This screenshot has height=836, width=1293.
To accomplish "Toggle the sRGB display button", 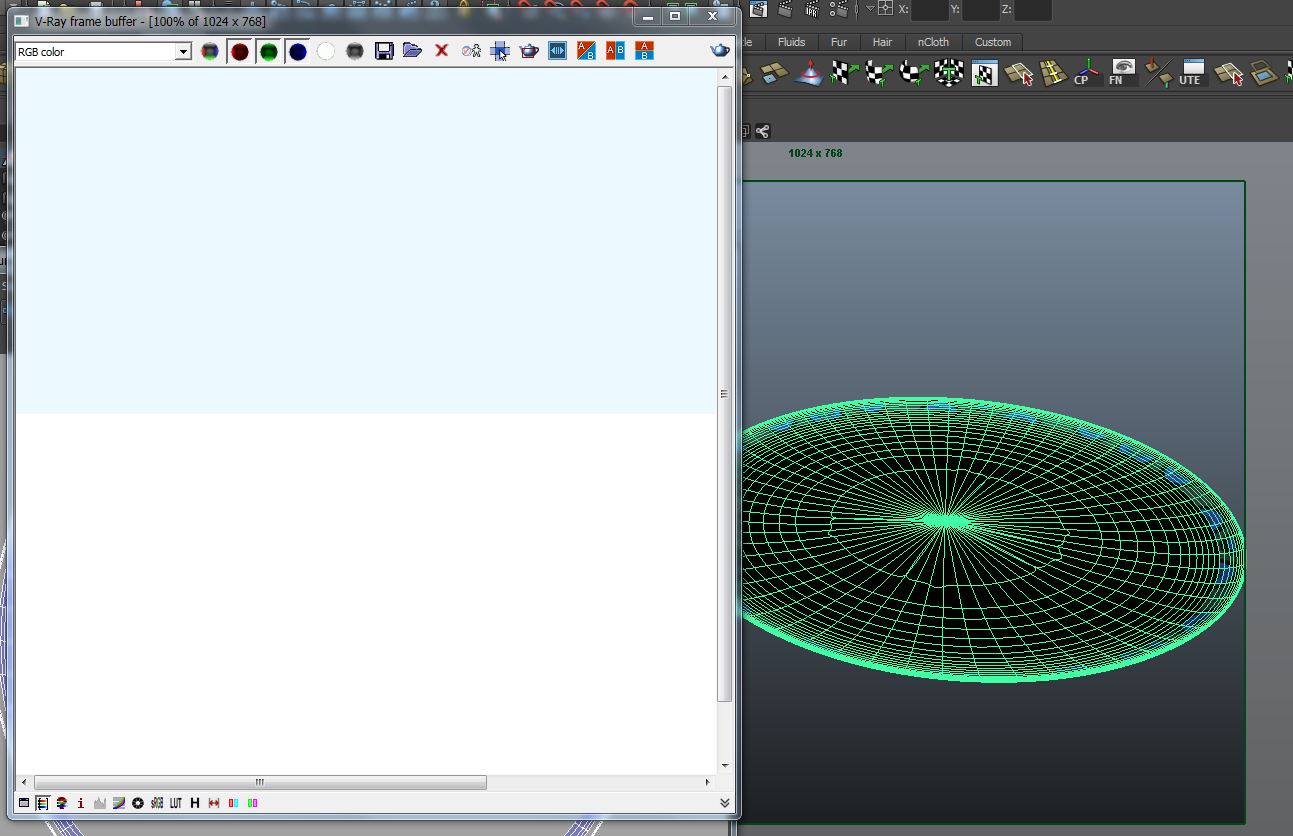I will [157, 803].
